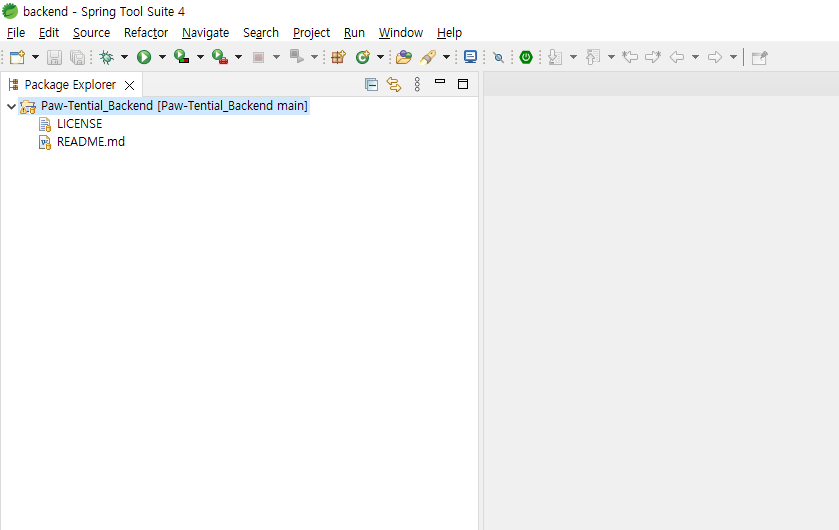
Task: Open the Search menu
Action: (x=261, y=33)
